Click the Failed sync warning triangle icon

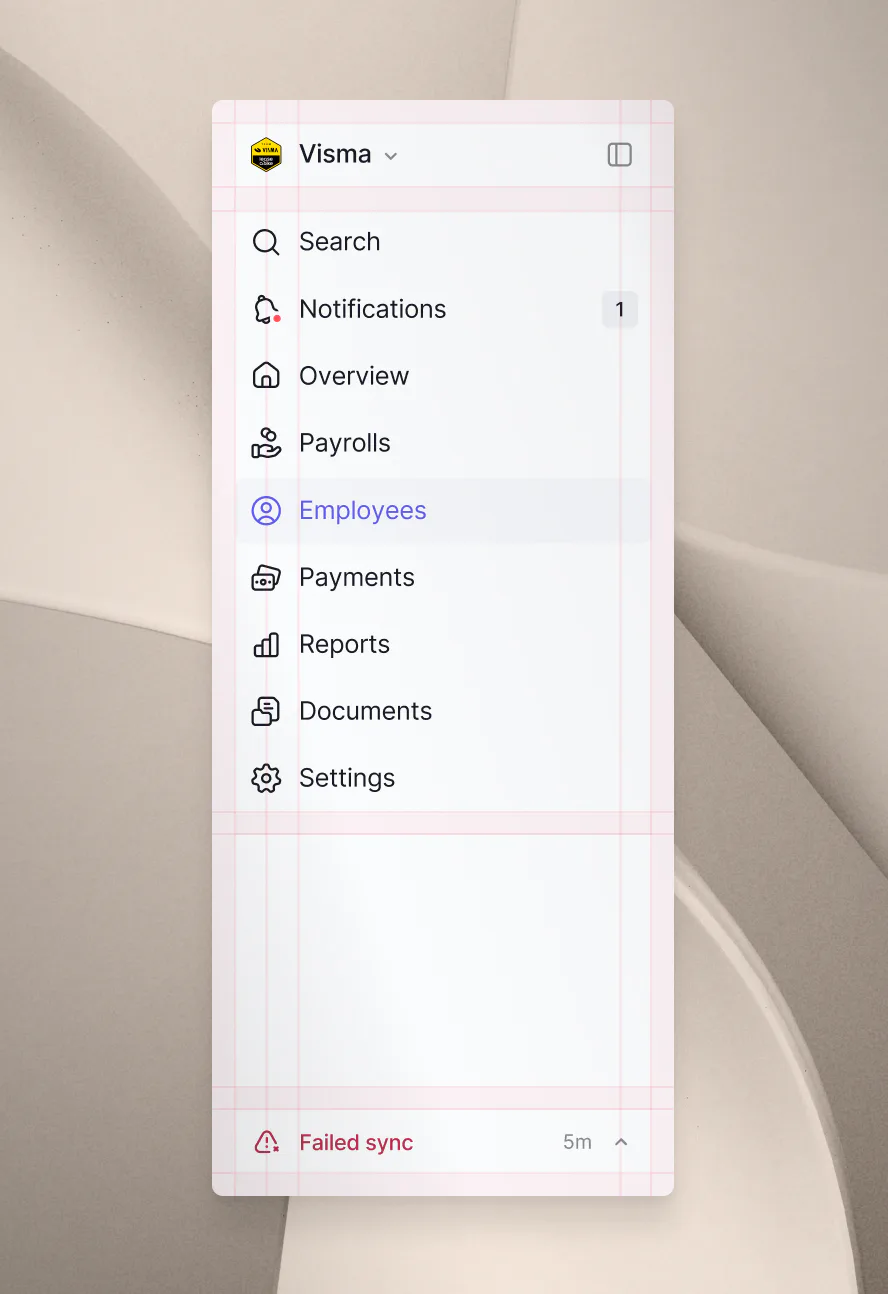(267, 1142)
